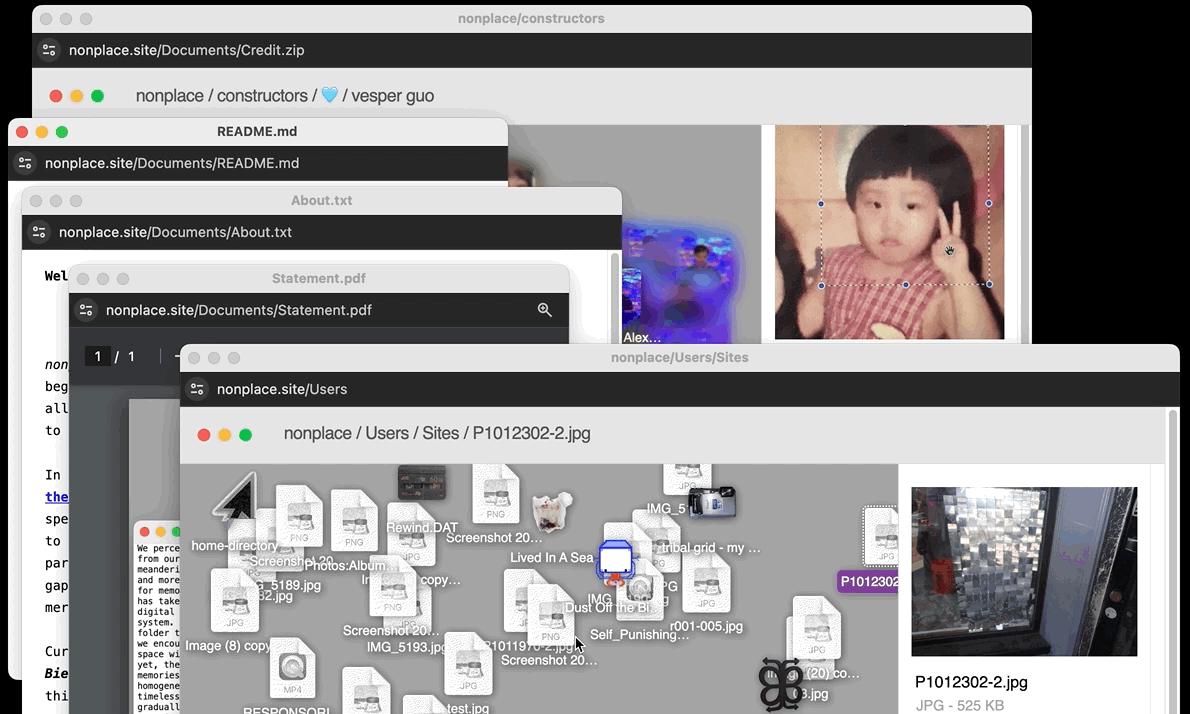
Task: Open site settings icon in nonplace.site/Users address bar
Action: (197, 389)
